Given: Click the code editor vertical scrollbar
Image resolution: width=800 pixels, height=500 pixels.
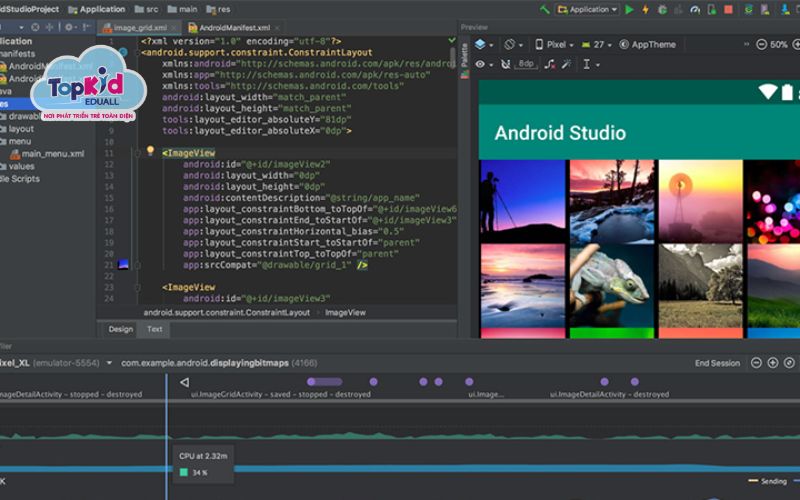Looking at the screenshot, I should [453, 56].
